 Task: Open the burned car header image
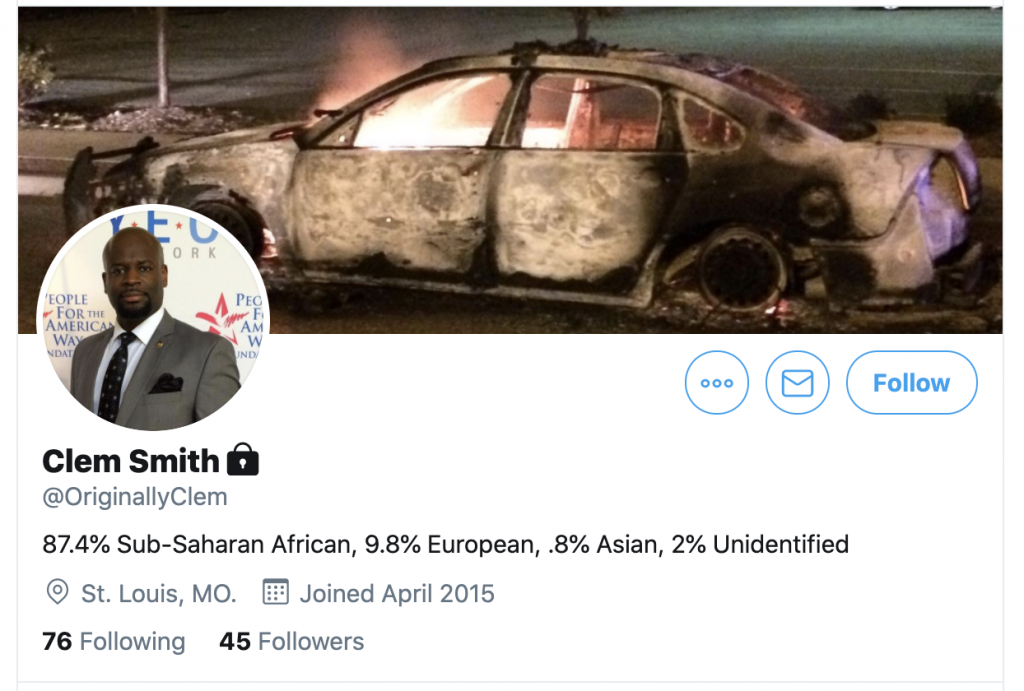[x=510, y=170]
